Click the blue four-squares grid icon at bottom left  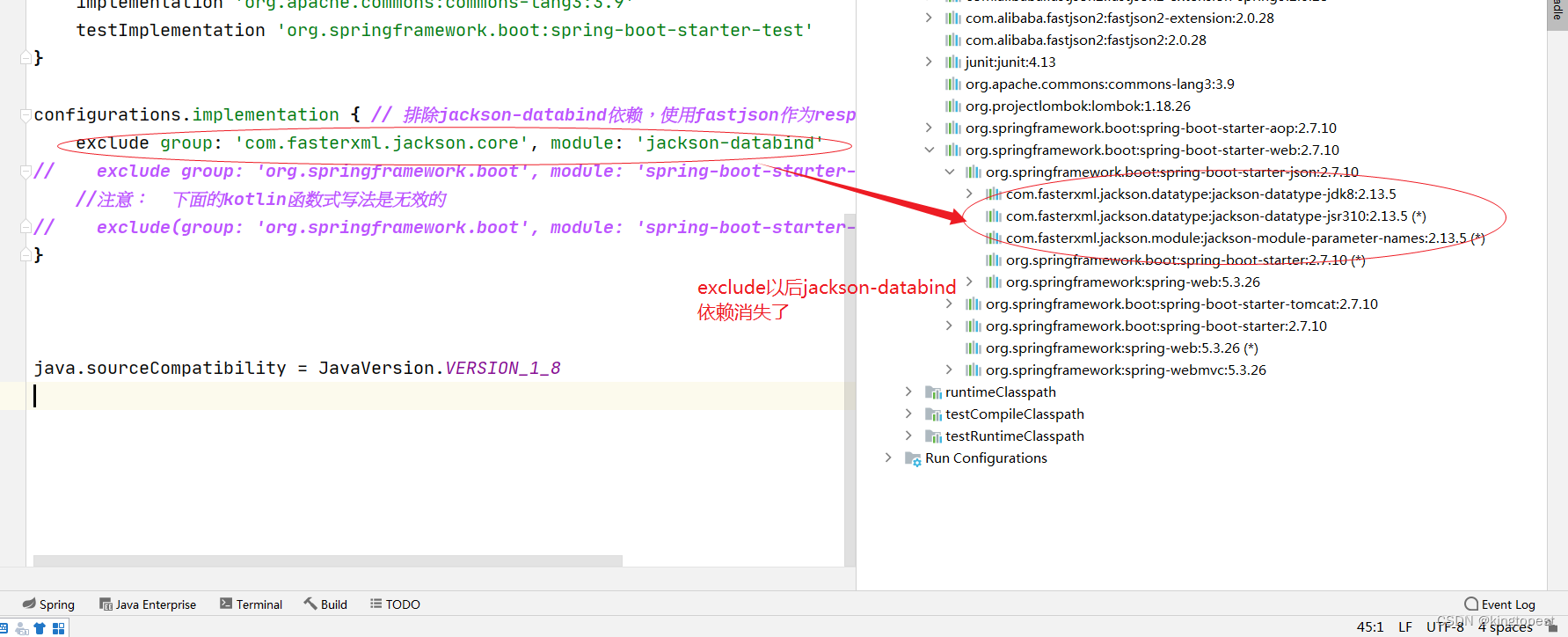[59, 628]
